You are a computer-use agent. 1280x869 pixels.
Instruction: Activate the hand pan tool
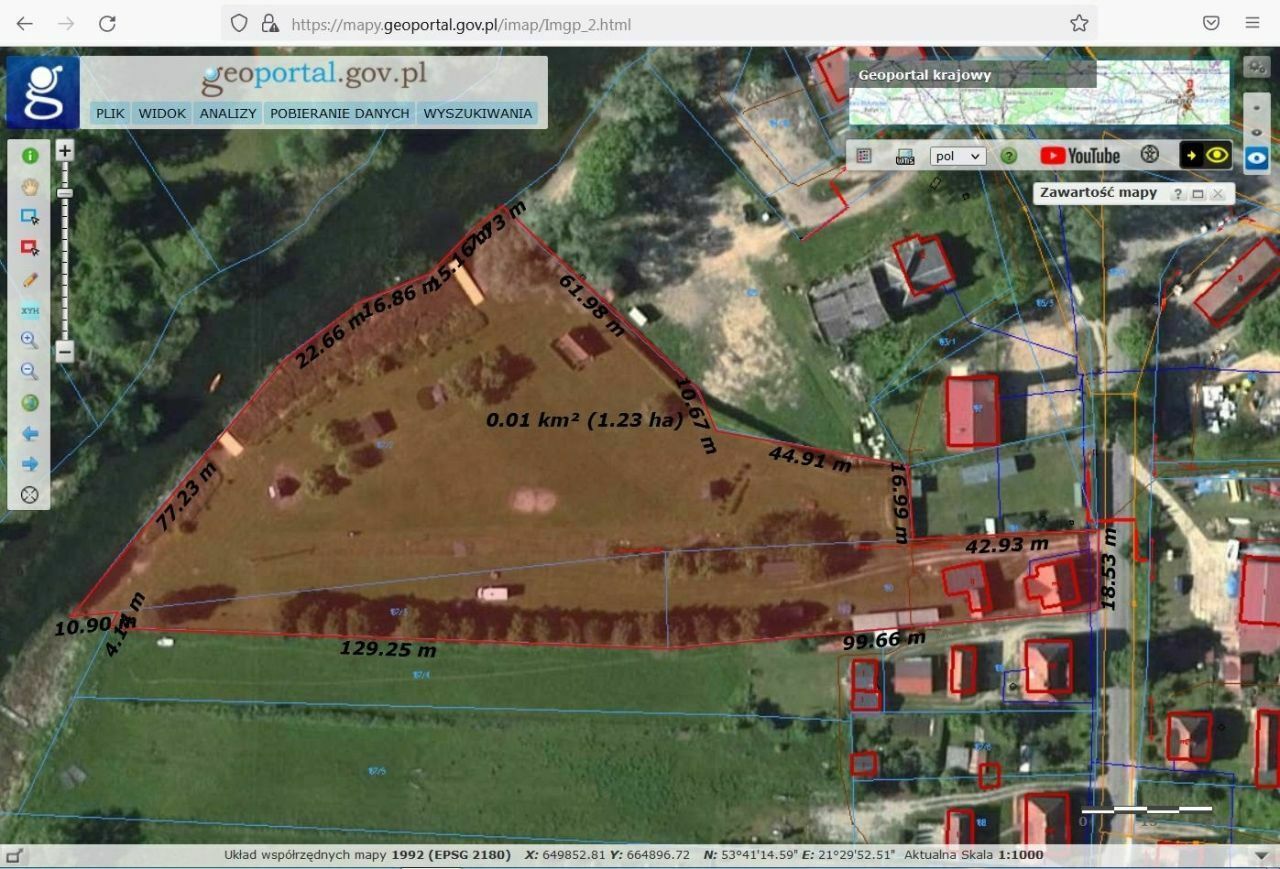30,186
